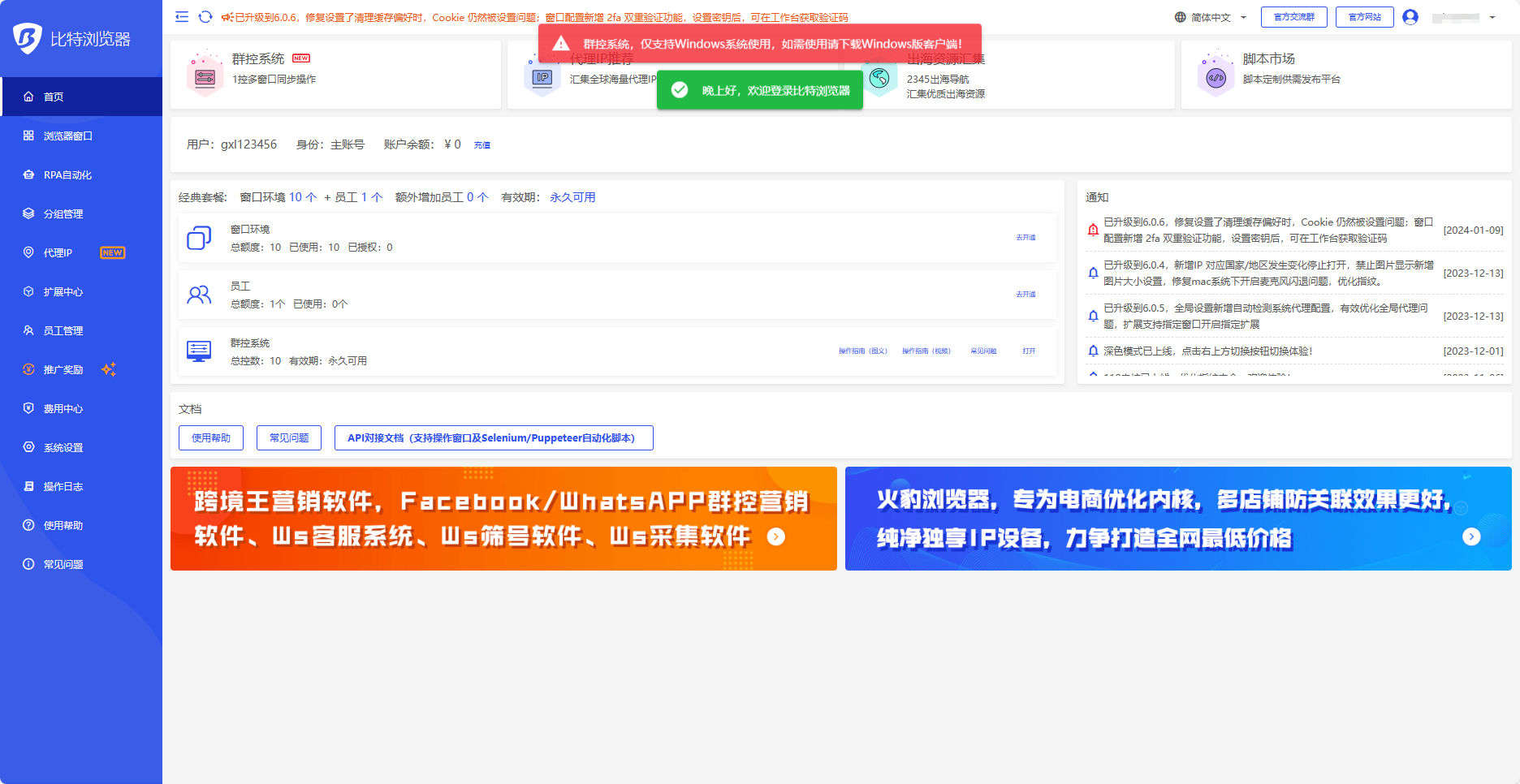Open the 6.0.4 upgrade notification
Viewport: 1520px width, 784px height.
[1295, 274]
